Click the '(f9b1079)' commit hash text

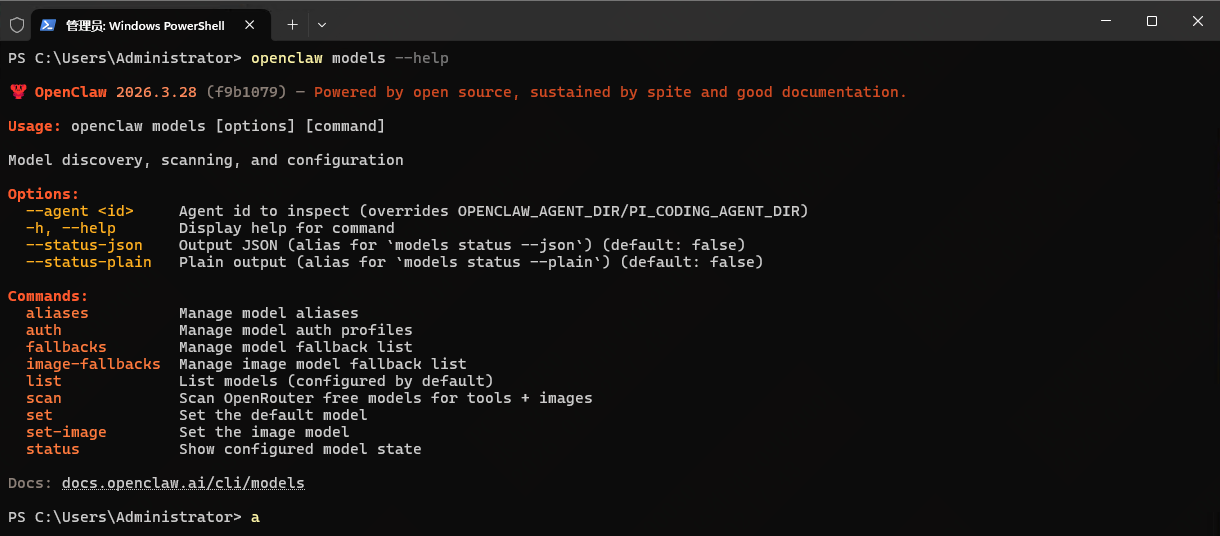[247, 92]
